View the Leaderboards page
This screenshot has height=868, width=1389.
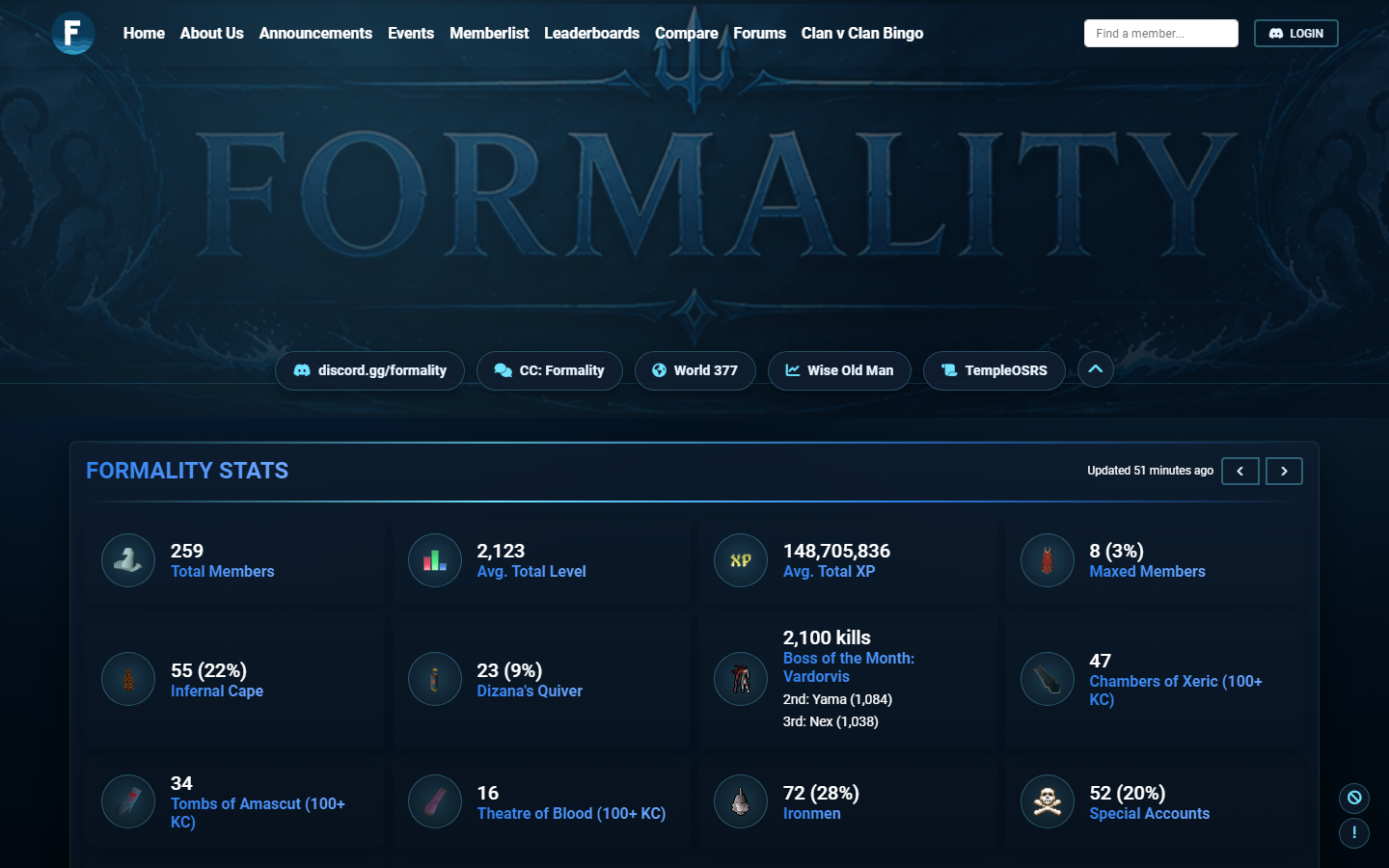point(591,33)
